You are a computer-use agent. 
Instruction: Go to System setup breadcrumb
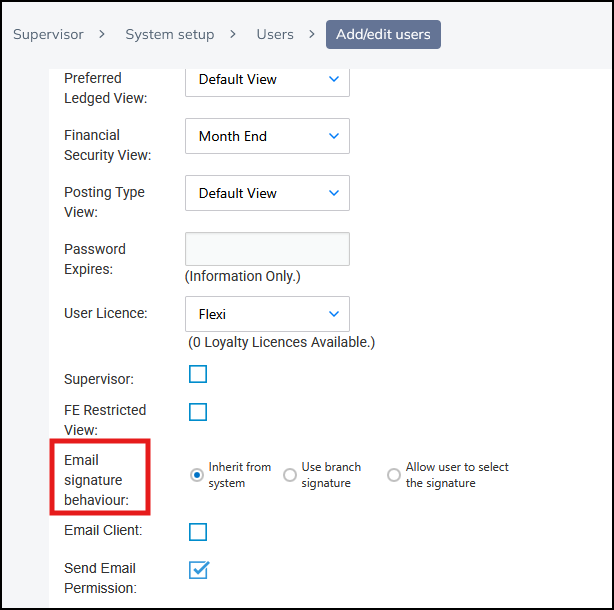pos(169,34)
